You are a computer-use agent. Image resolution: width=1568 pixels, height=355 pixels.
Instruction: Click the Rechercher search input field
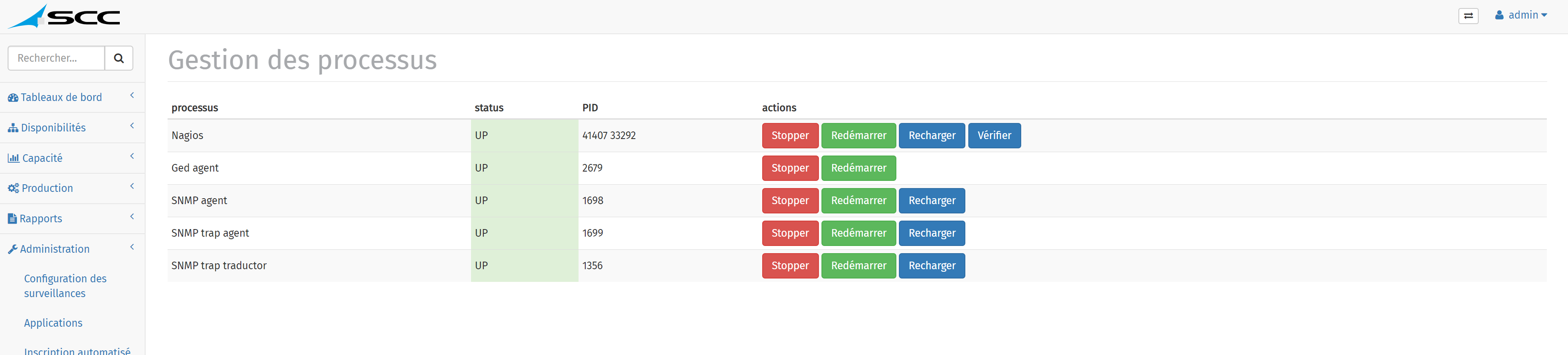56,58
